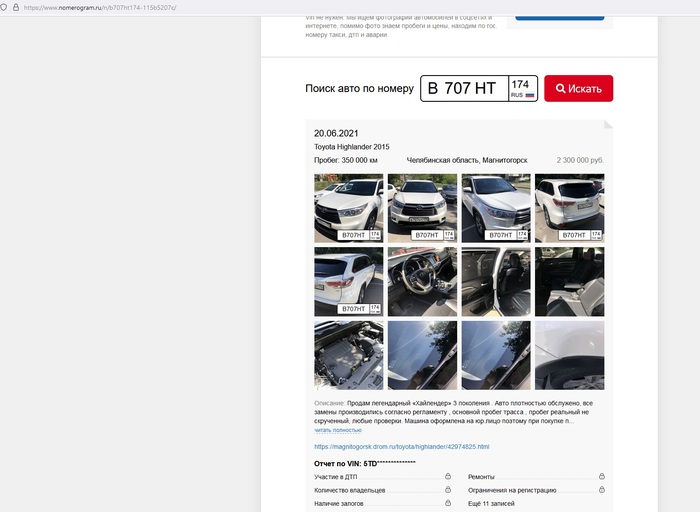
Task: Click the читать полностью link
Action: (338, 430)
